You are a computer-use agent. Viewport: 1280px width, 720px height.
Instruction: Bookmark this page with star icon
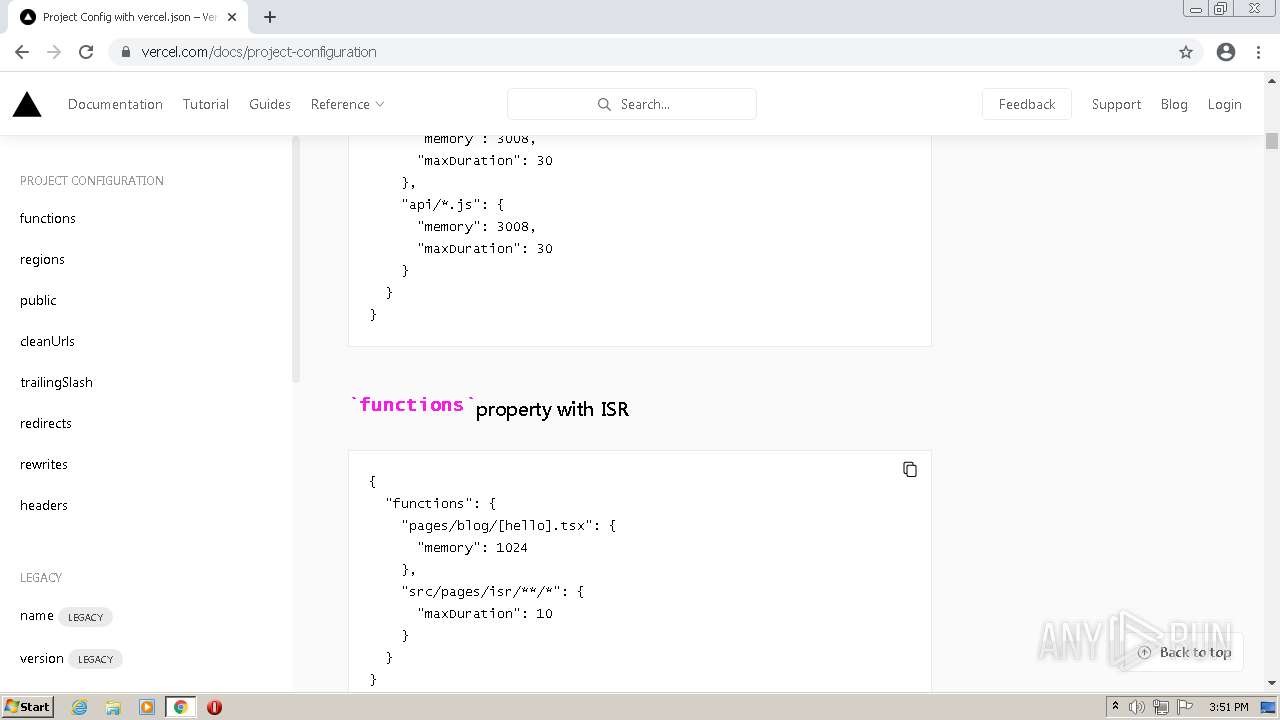click(x=1186, y=52)
